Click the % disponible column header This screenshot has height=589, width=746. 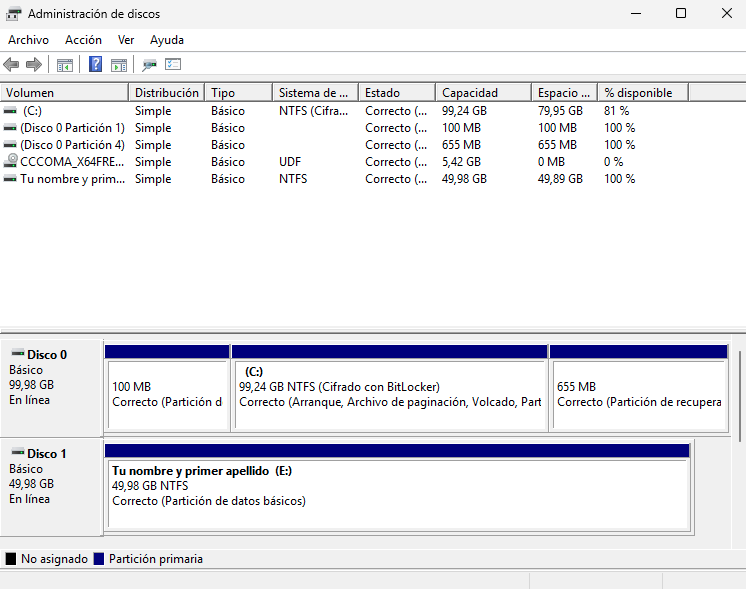pyautogui.click(x=643, y=93)
